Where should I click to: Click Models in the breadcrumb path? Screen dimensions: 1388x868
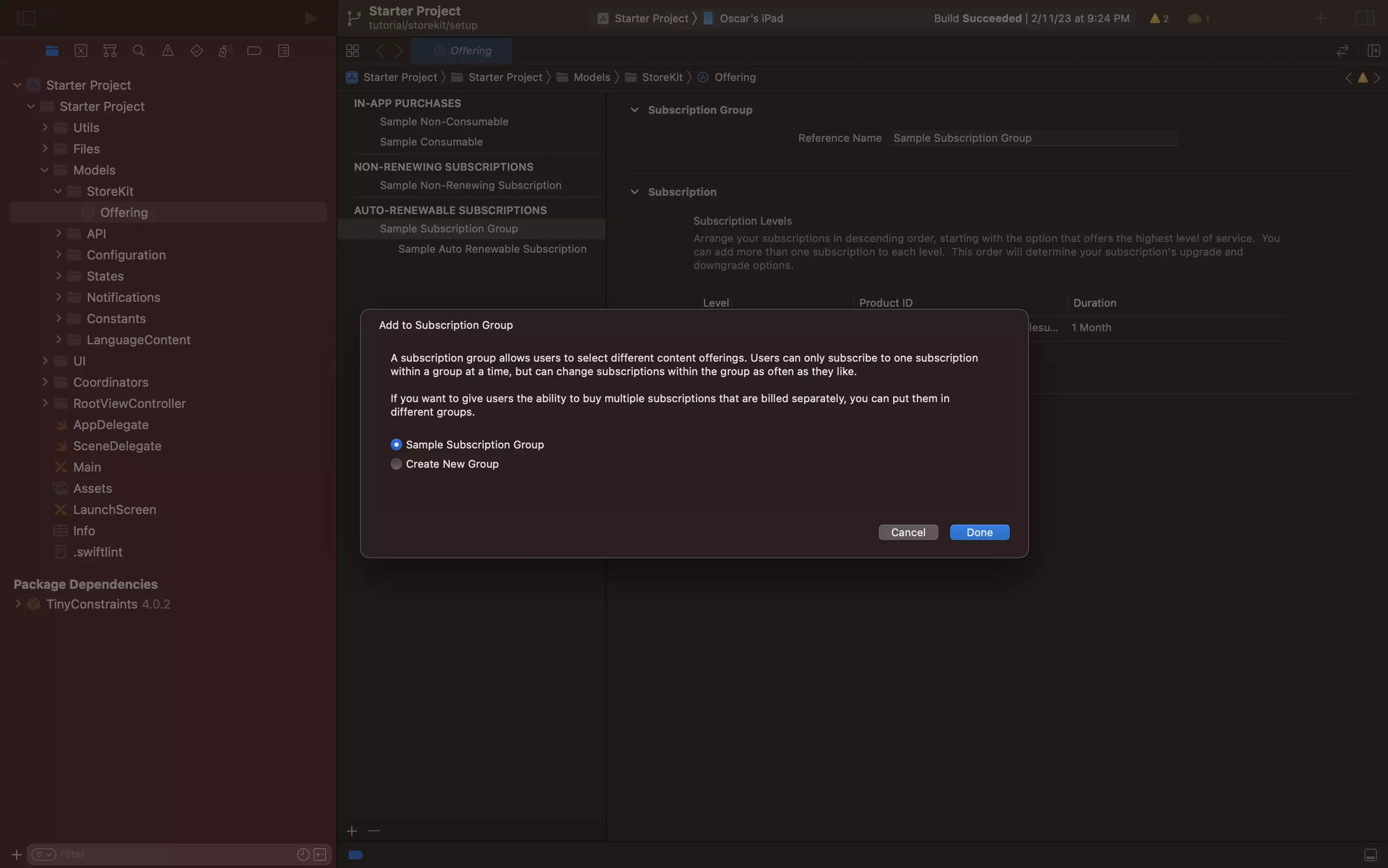pyautogui.click(x=592, y=77)
